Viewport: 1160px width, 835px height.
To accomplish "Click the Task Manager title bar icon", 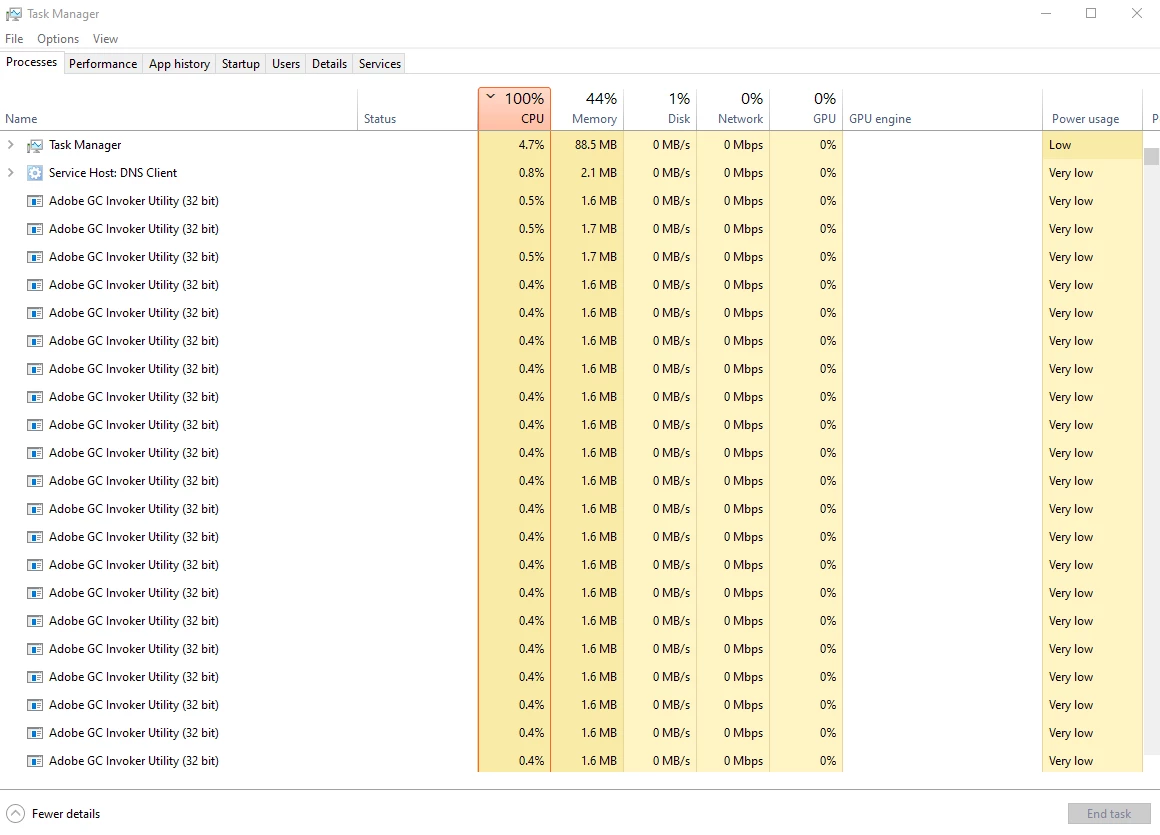I will tap(13, 13).
